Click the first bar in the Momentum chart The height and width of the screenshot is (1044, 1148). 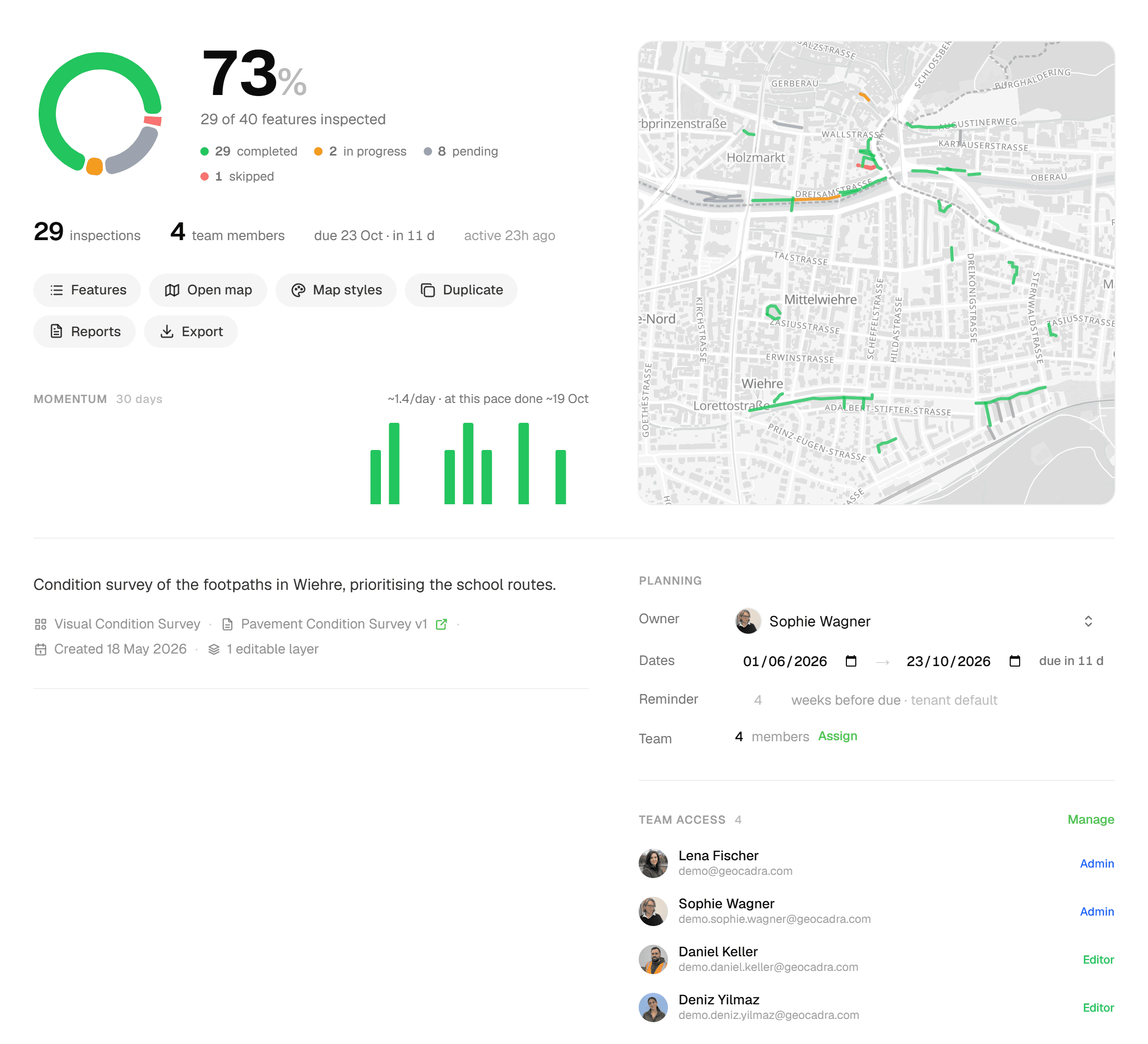(x=375, y=477)
